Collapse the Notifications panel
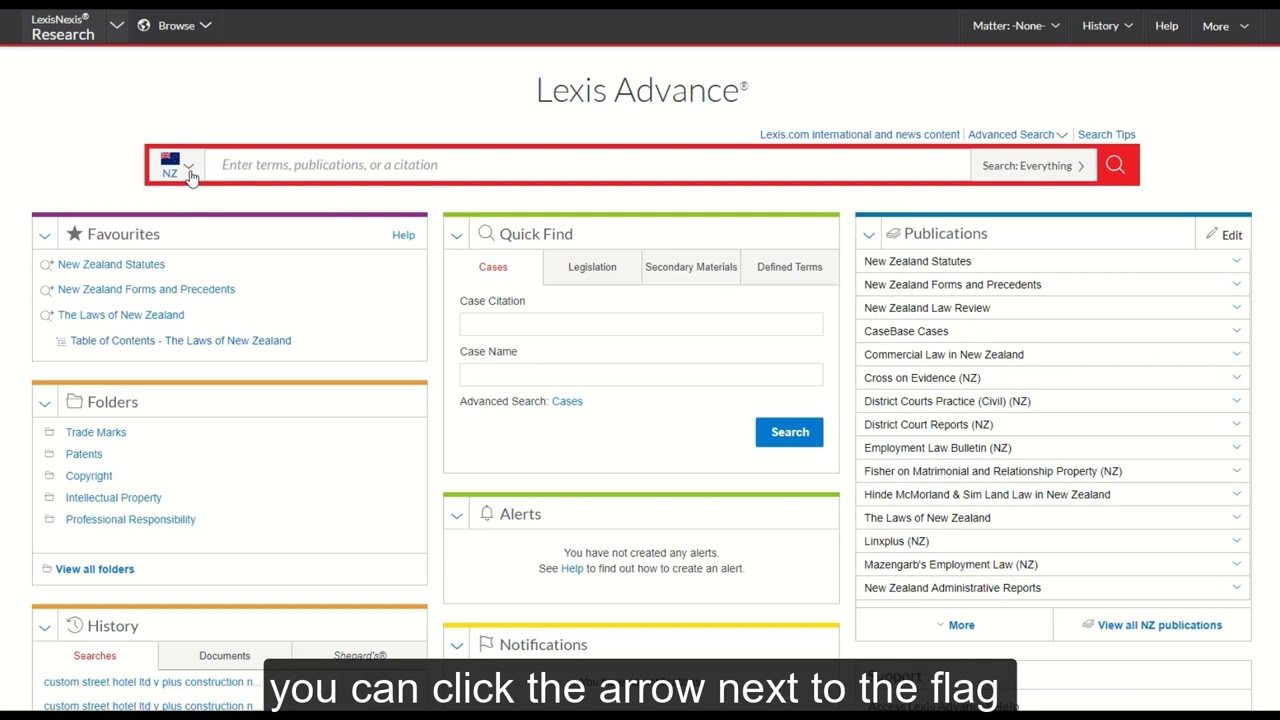1280x720 pixels. pos(457,646)
